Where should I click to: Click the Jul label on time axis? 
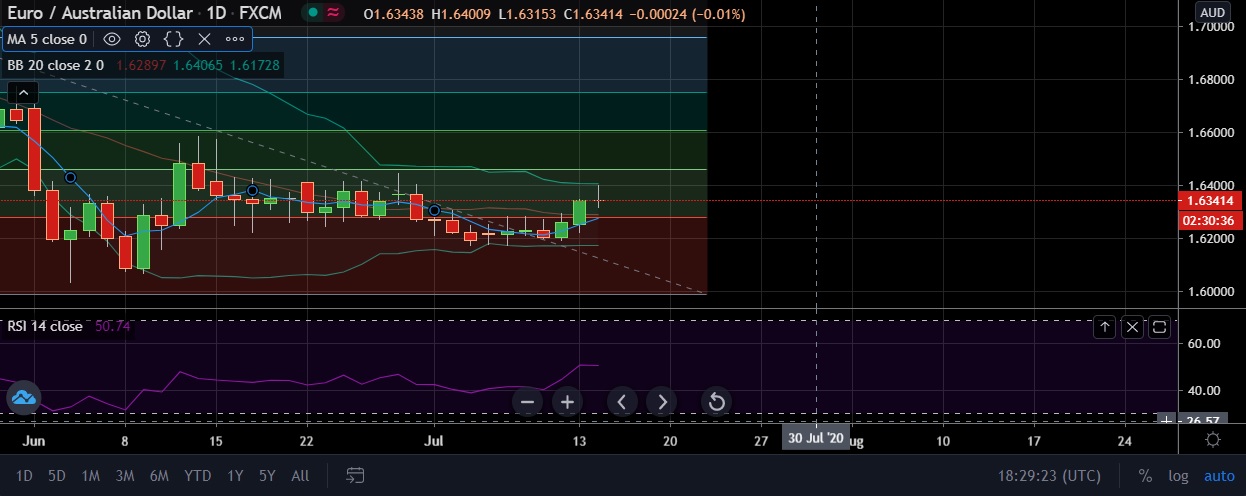pos(433,440)
